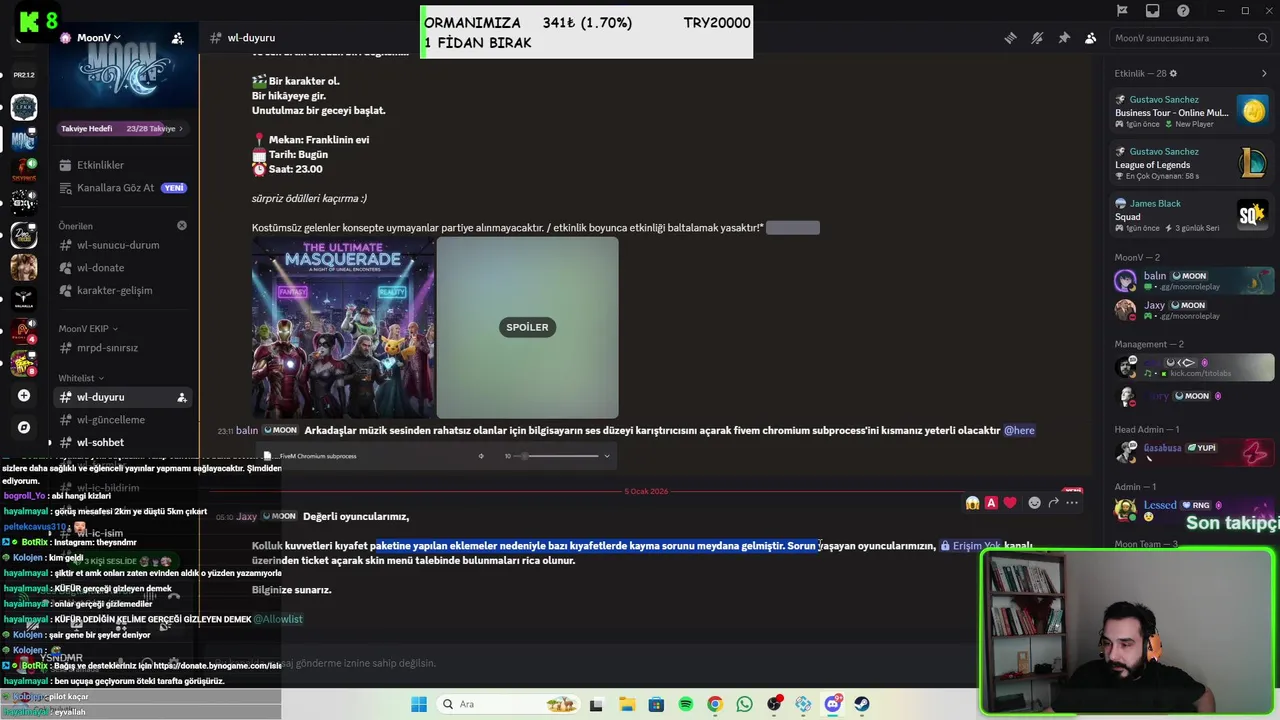The image size is (1280, 720).
Task: Launch Spotify from the taskbar
Action: click(x=686, y=704)
